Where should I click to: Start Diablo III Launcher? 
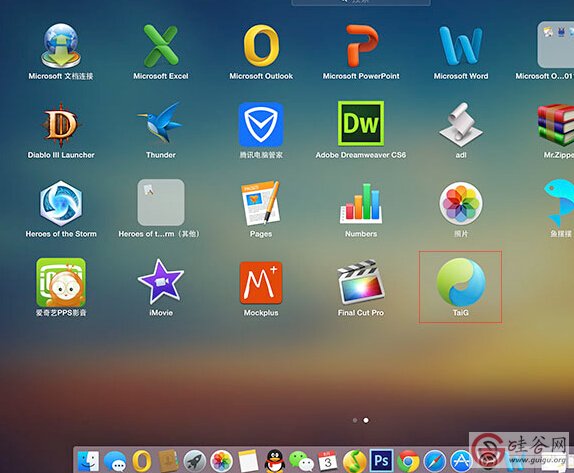pyautogui.click(x=61, y=125)
